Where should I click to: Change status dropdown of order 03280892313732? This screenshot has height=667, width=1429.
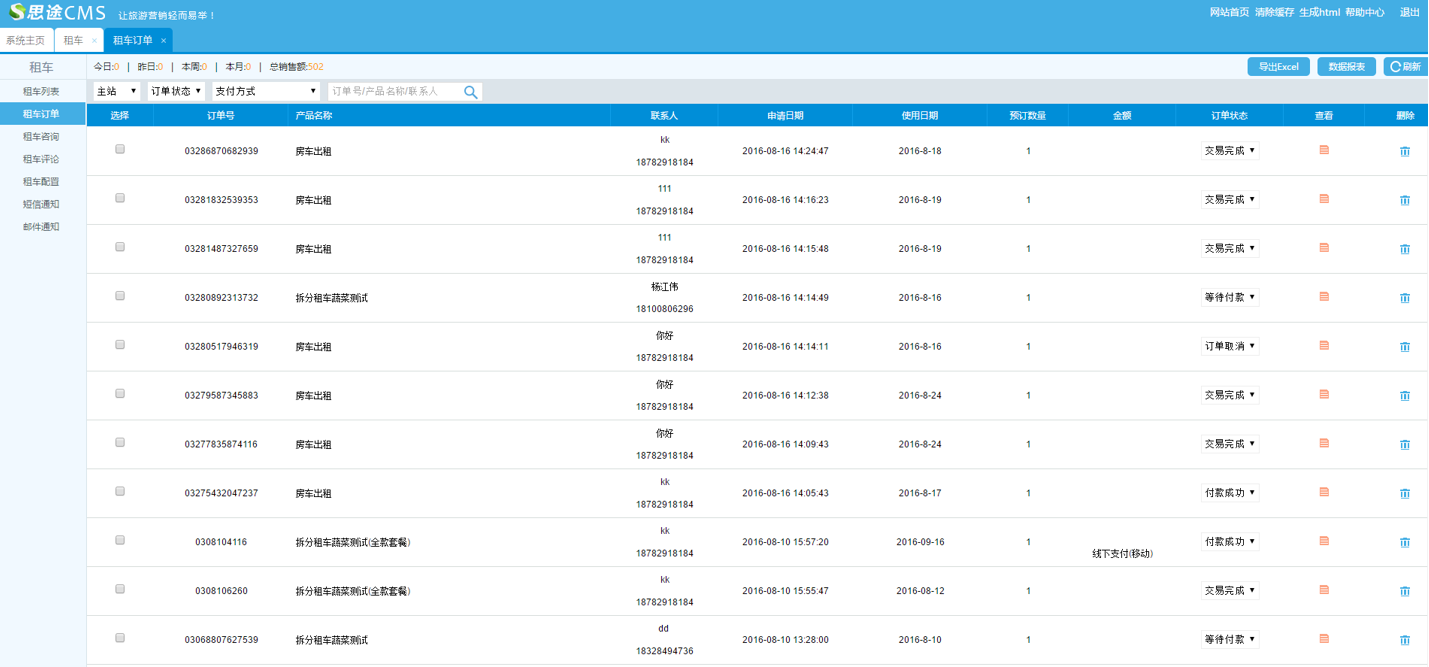(x=1230, y=297)
